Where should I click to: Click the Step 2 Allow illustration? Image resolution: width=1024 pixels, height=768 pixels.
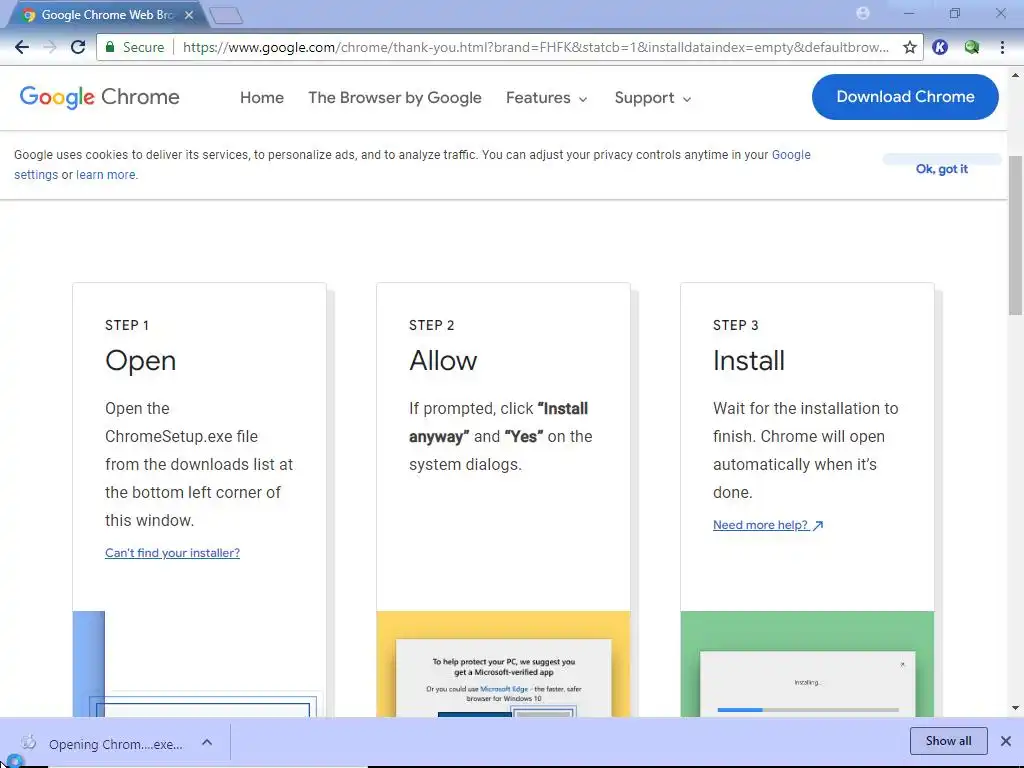504,664
